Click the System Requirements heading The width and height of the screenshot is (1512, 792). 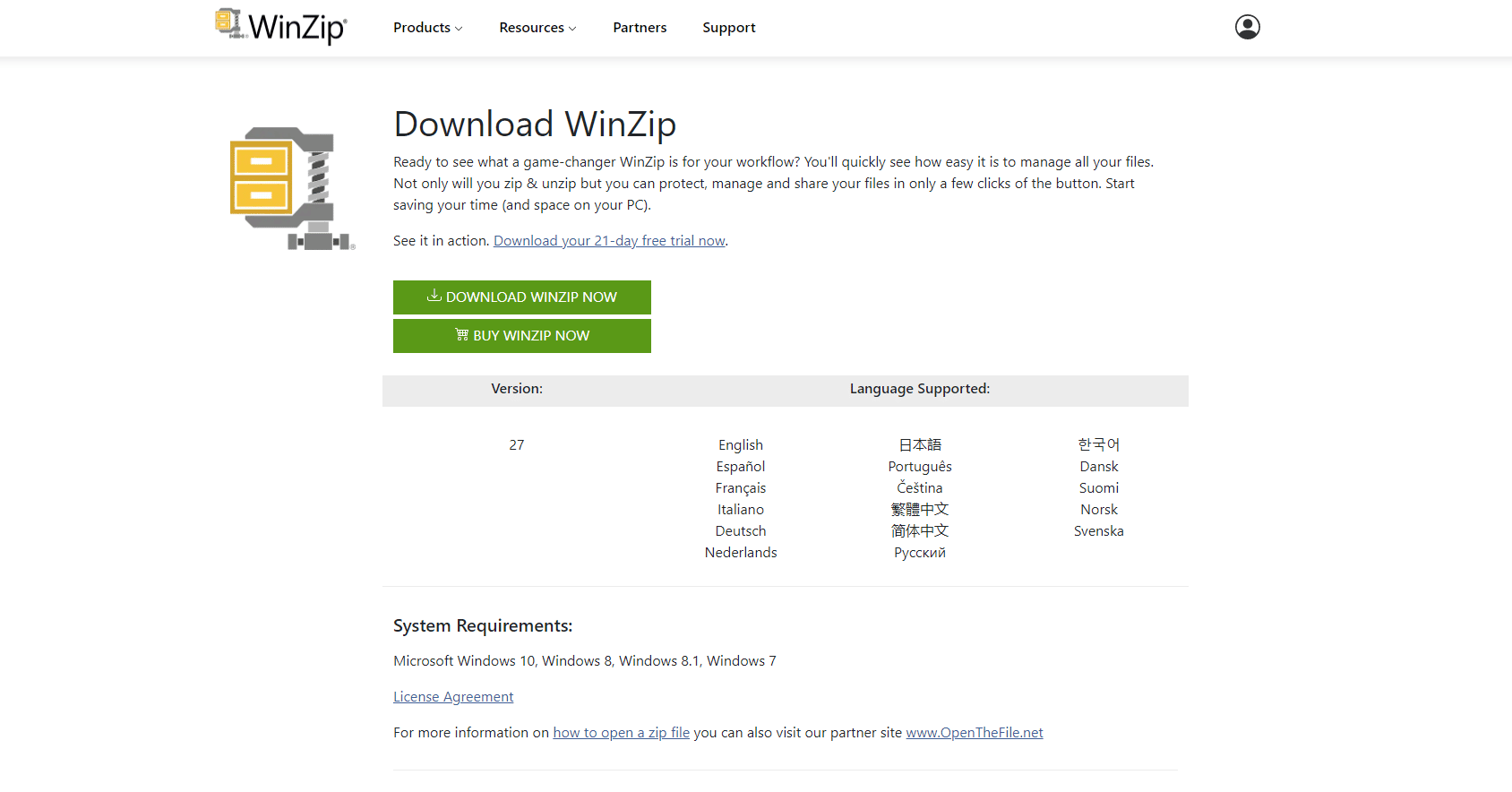pyautogui.click(x=483, y=626)
